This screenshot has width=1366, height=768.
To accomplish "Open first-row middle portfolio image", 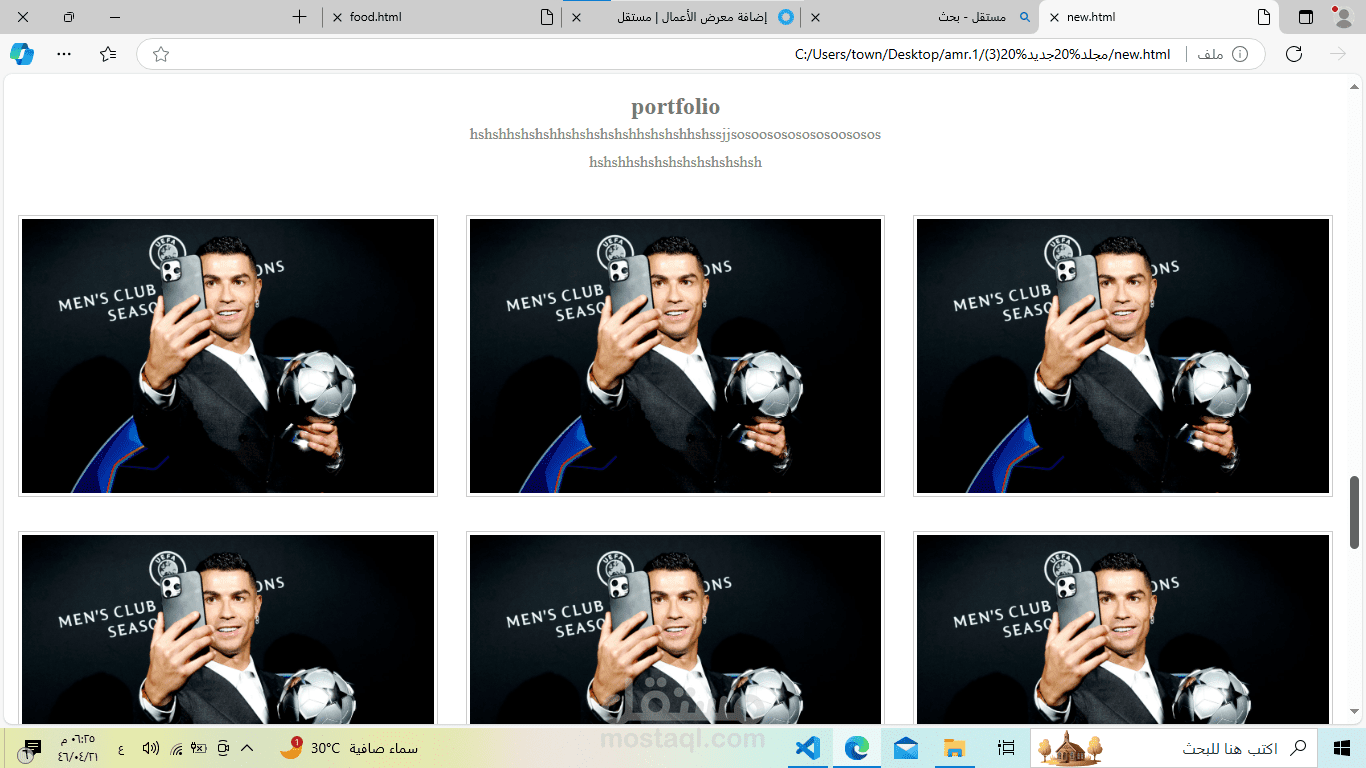I will (675, 356).
